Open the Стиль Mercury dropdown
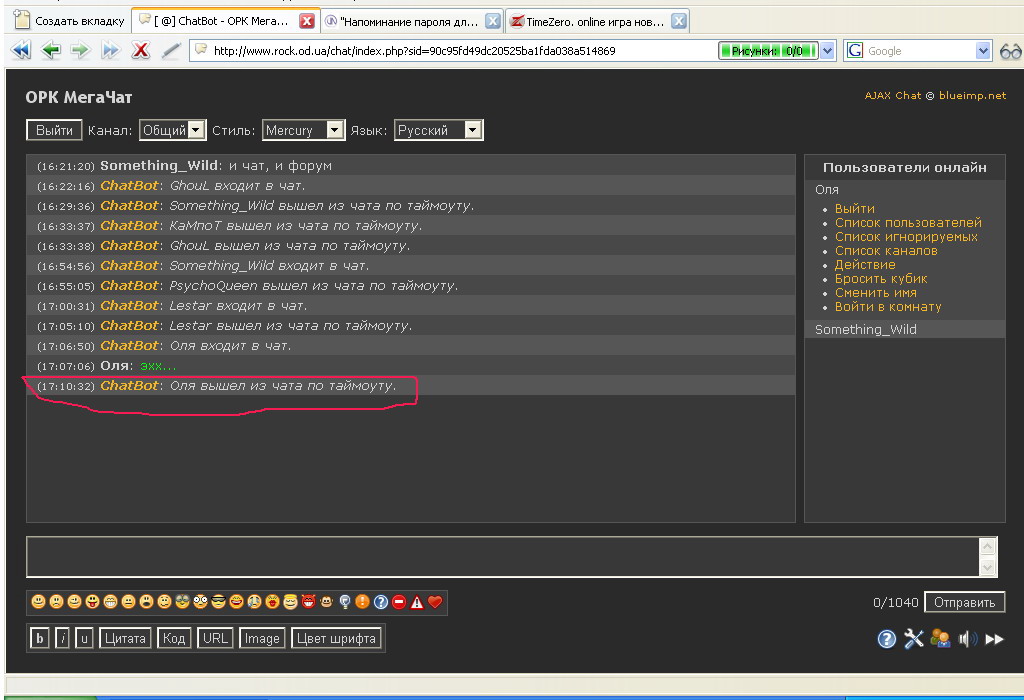1024x700 pixels. pyautogui.click(x=303, y=130)
